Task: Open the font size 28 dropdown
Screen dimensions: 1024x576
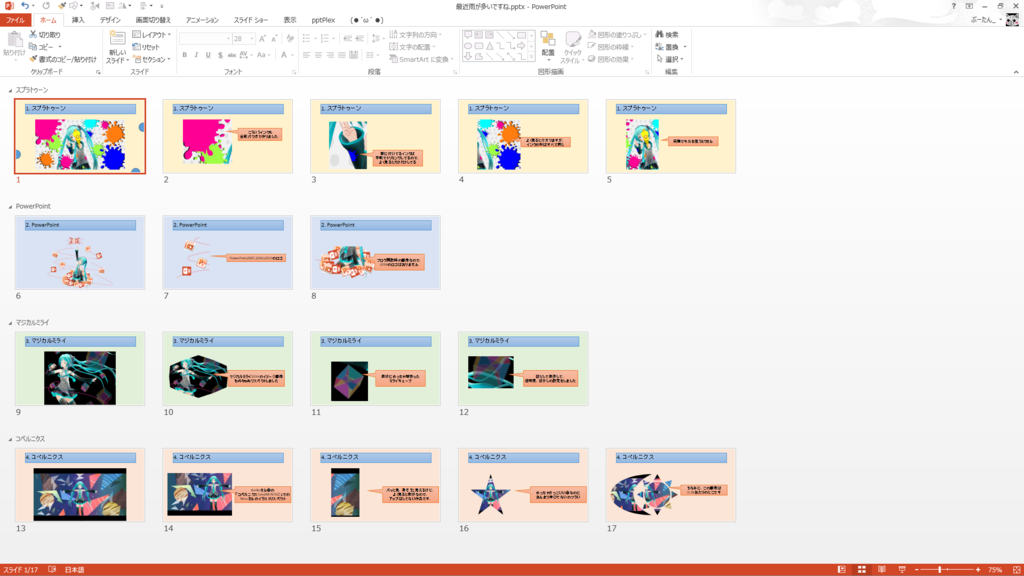Action: coord(251,39)
